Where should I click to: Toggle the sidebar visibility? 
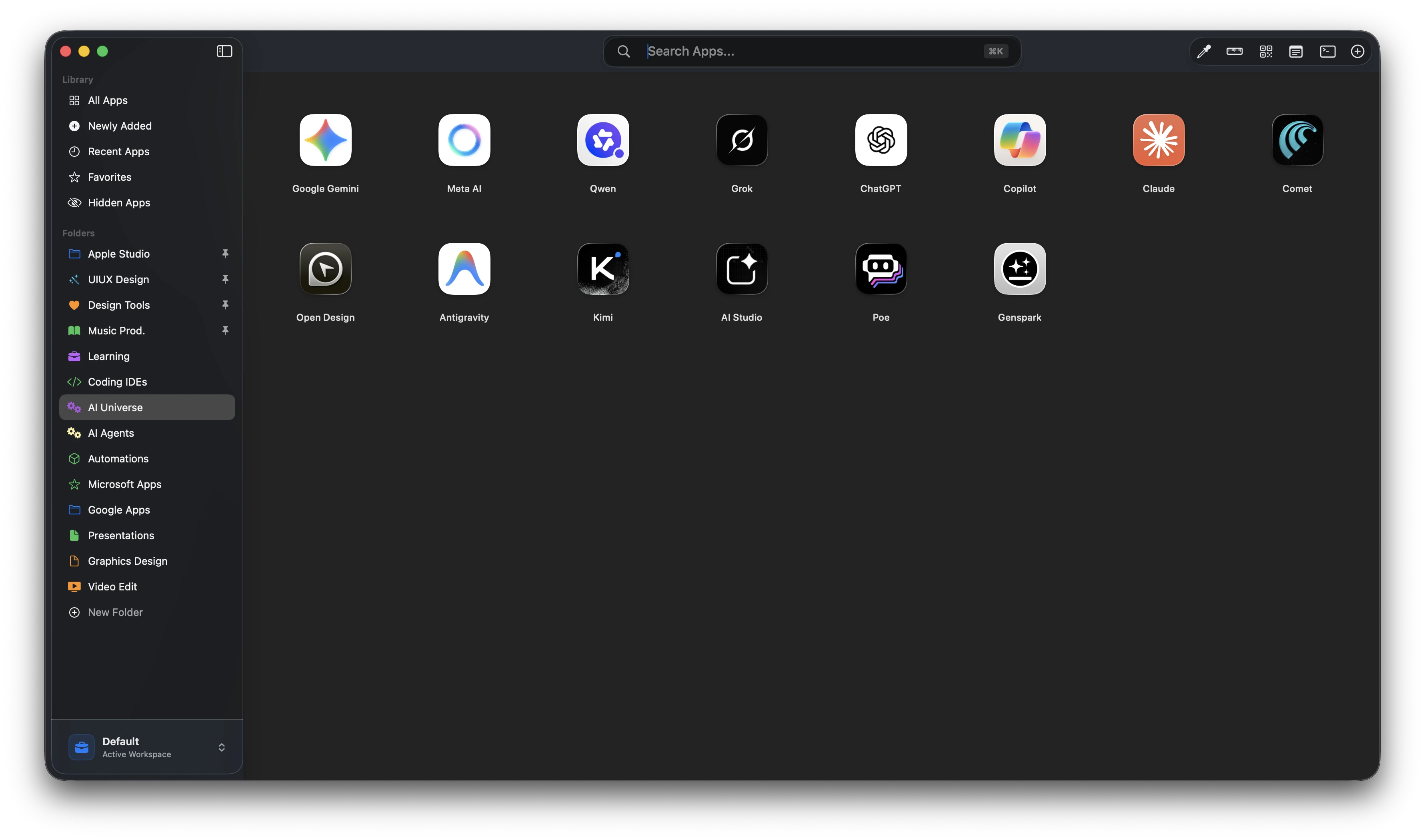coord(224,52)
